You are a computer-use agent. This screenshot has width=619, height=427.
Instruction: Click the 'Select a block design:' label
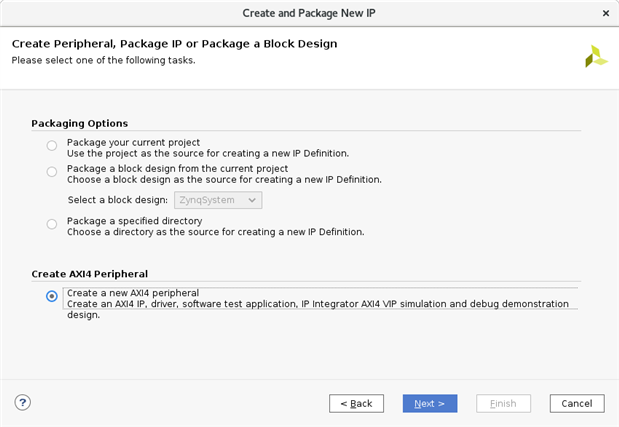click(x=118, y=200)
